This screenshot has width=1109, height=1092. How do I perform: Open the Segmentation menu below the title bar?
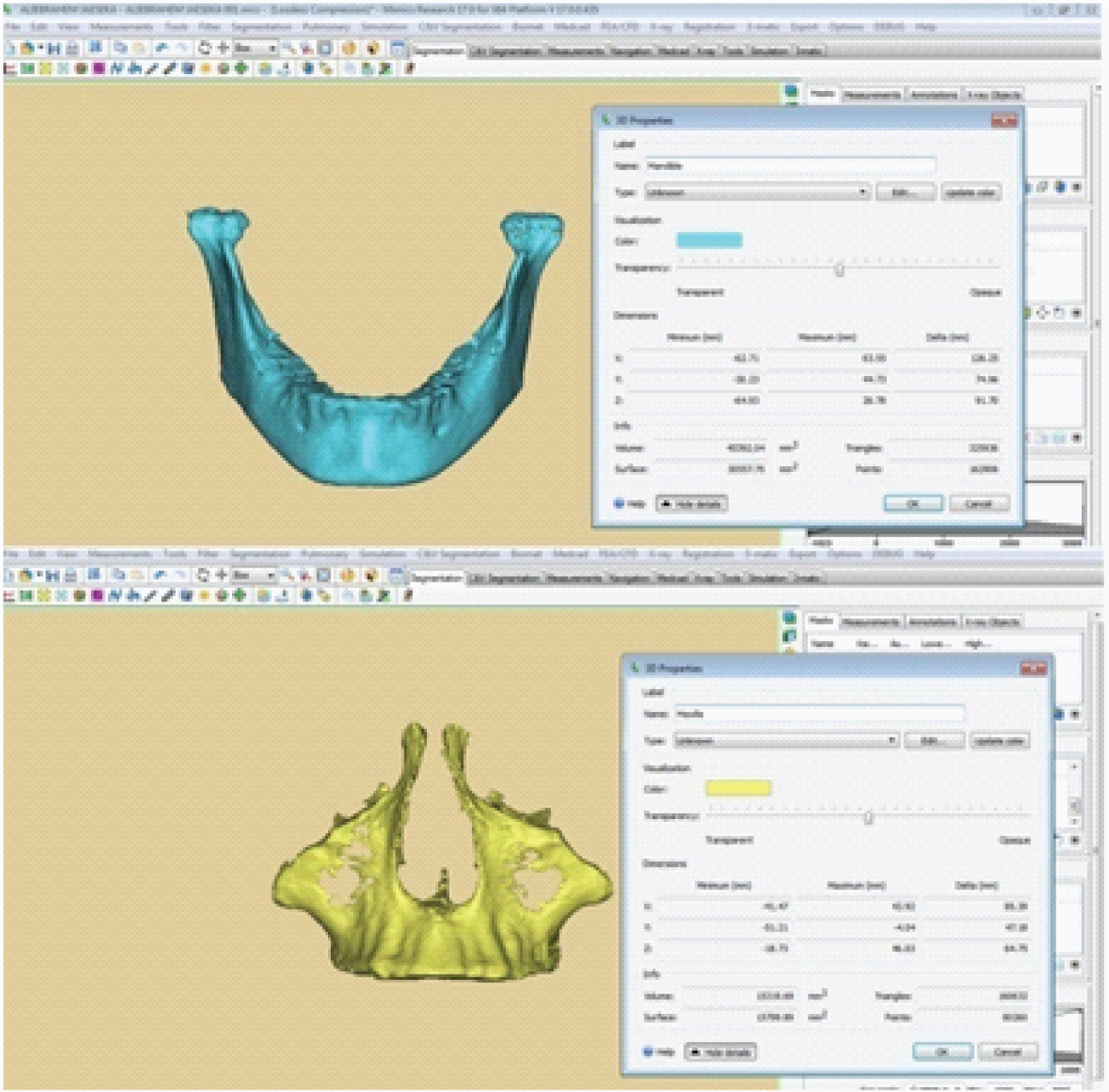(261, 27)
